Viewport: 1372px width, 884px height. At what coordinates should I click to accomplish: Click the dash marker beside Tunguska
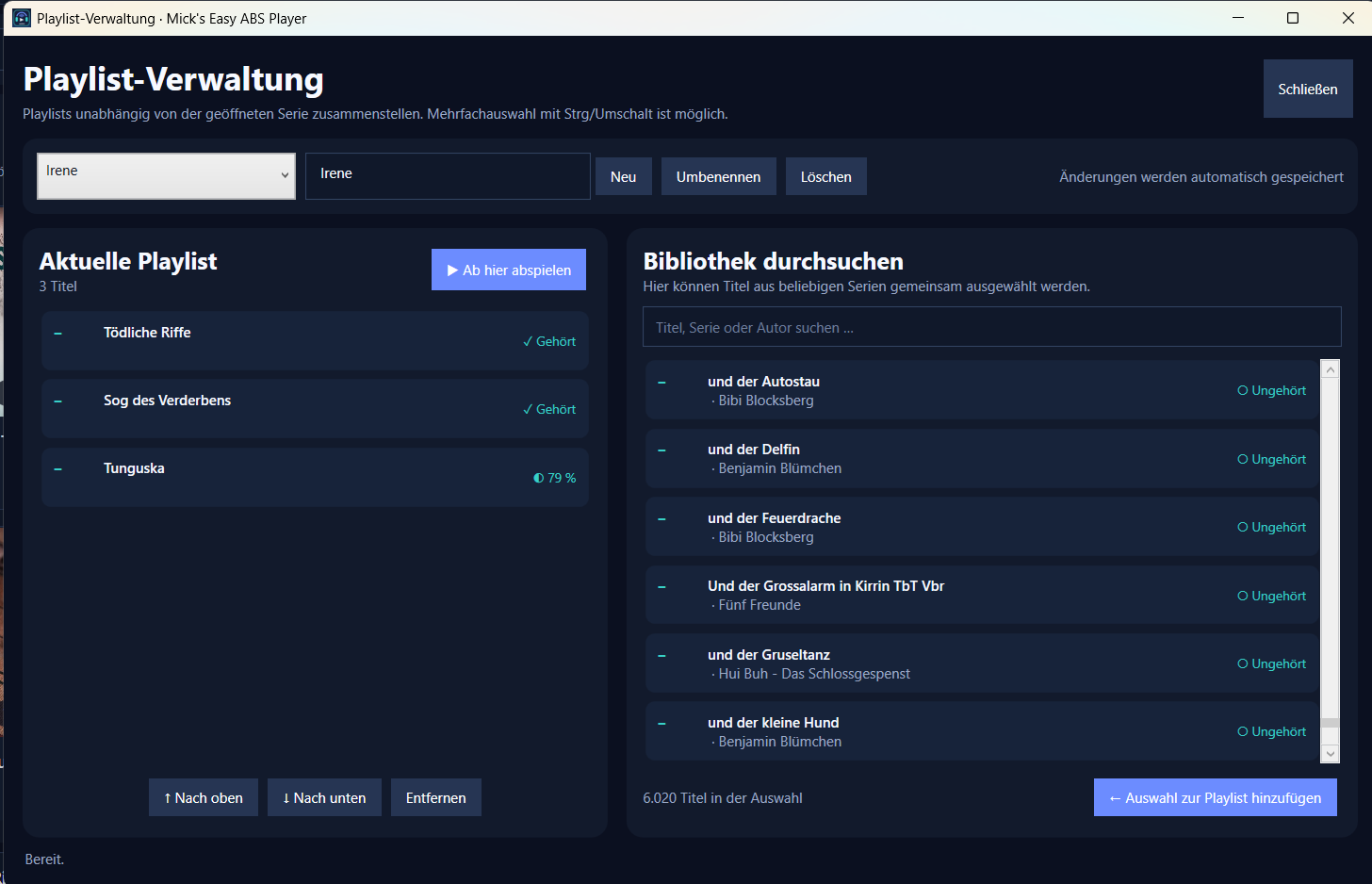[x=58, y=468]
